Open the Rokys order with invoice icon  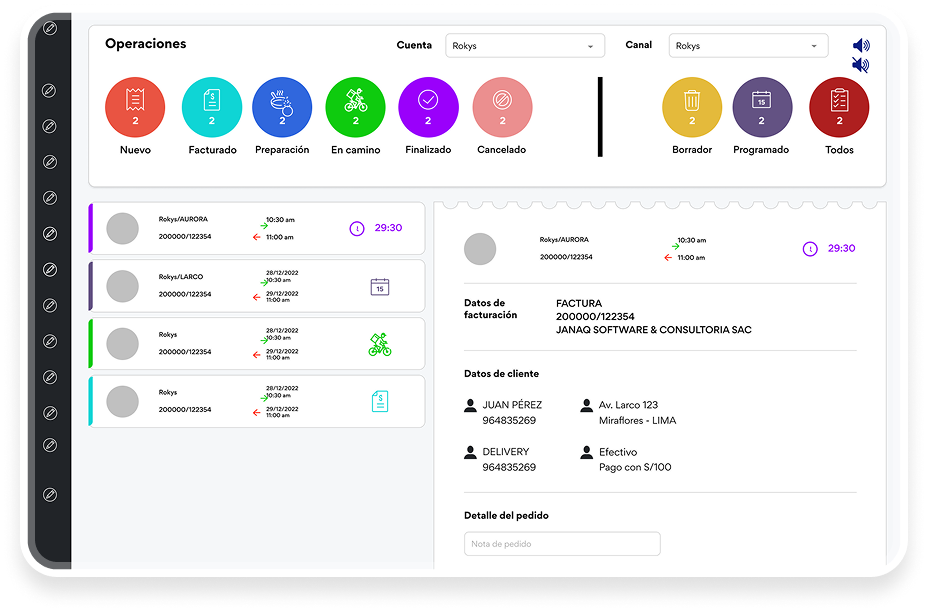pos(257,401)
